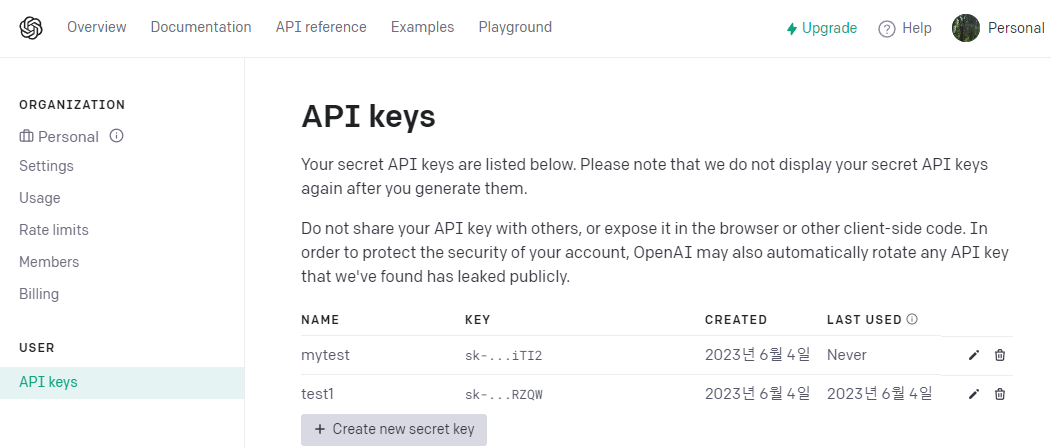
Task: Open the Help menu
Action: [905, 28]
